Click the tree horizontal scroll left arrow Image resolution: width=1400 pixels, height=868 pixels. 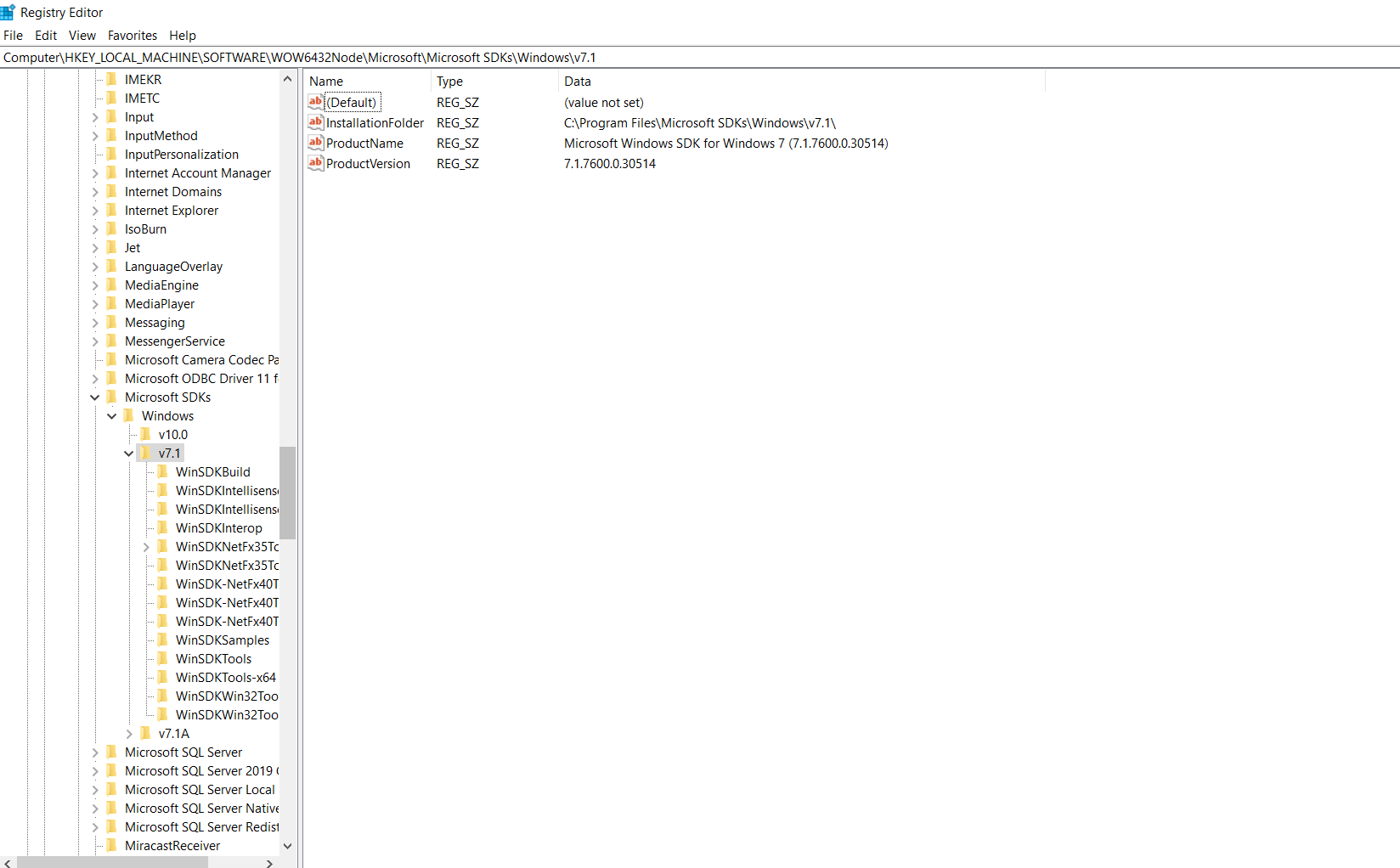coord(8,862)
